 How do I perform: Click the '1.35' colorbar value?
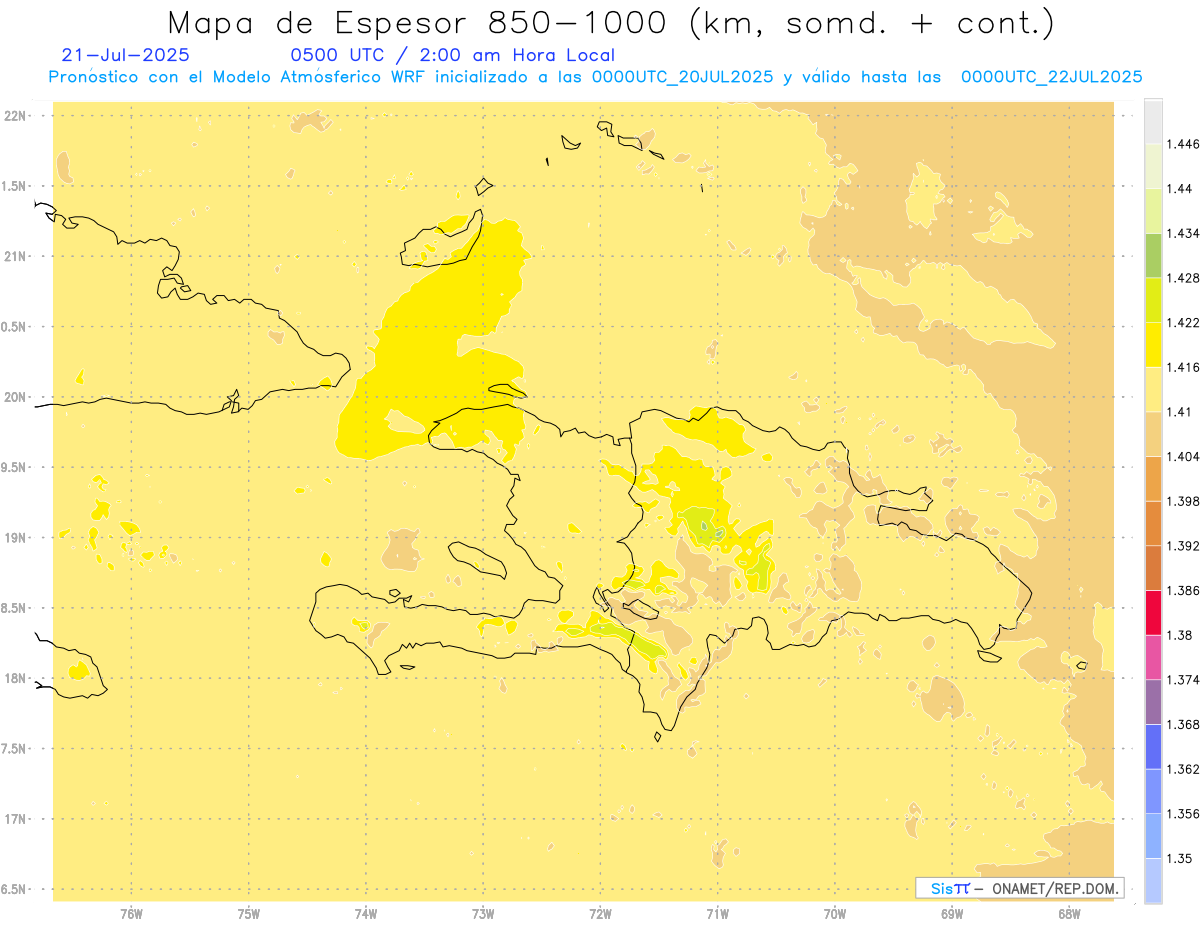(1180, 859)
